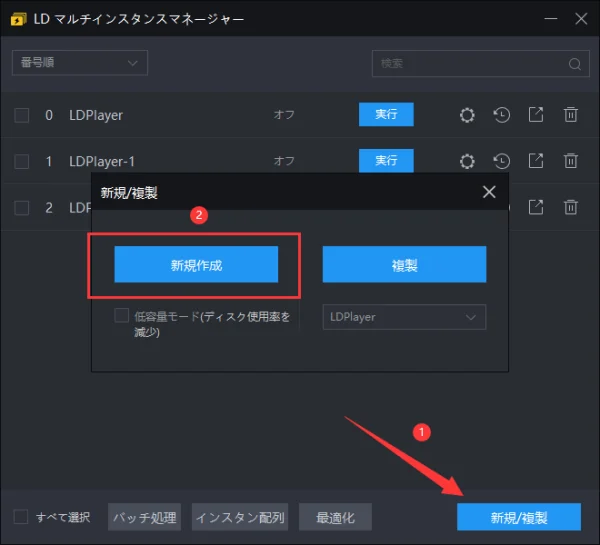Click the 新規/複製 bottom button
The image size is (600, 545).
519,517
